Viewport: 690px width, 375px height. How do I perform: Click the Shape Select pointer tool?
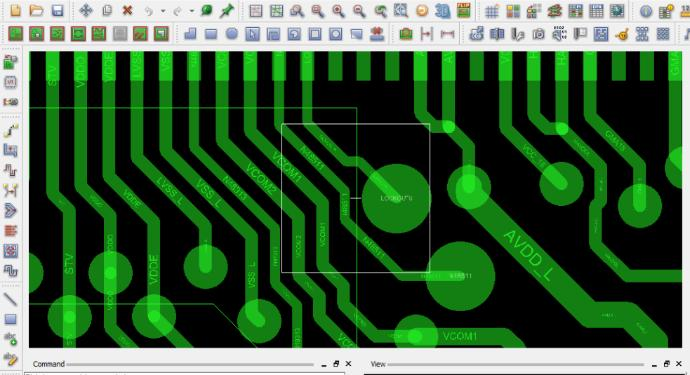pos(252,33)
